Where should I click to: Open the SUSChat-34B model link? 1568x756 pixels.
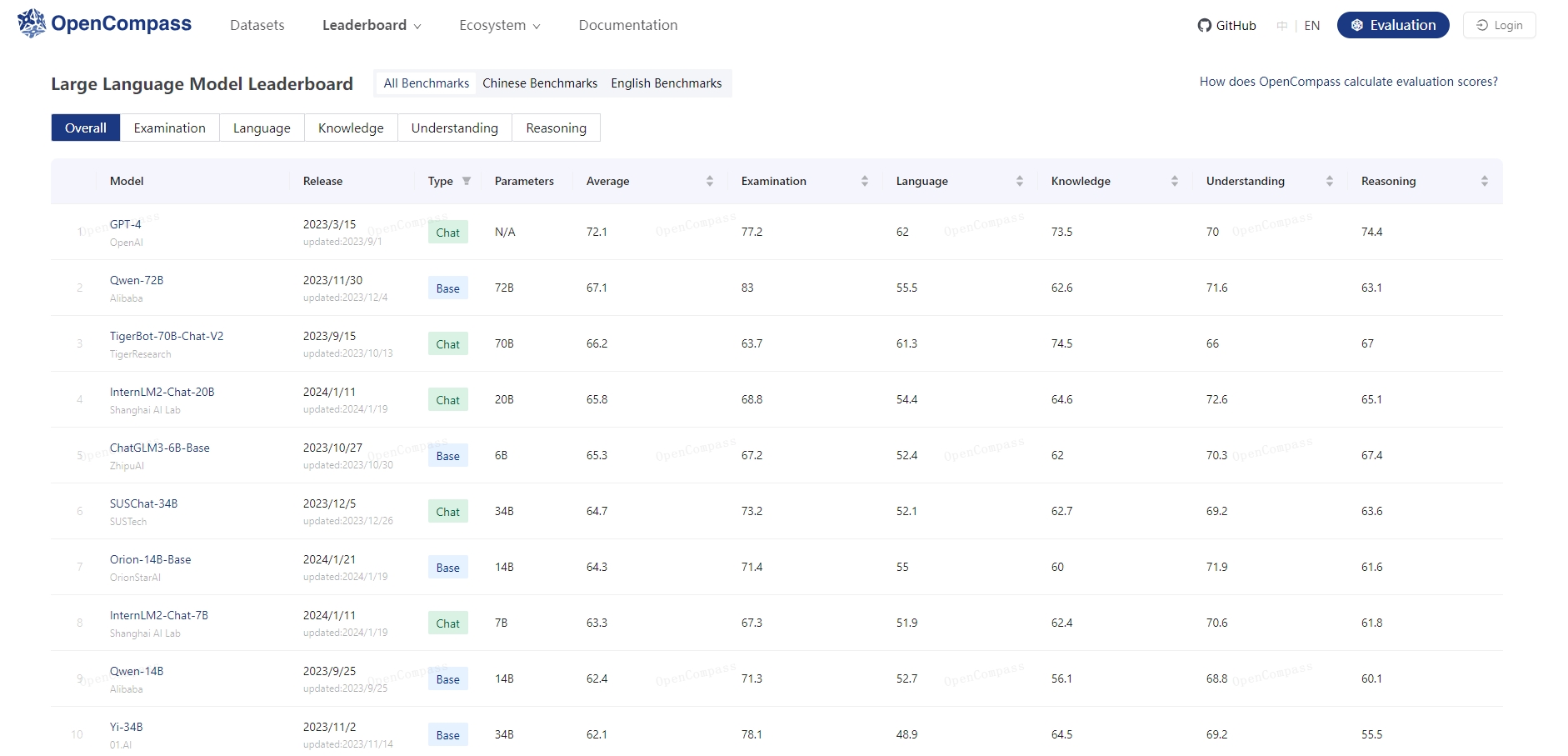coord(144,503)
